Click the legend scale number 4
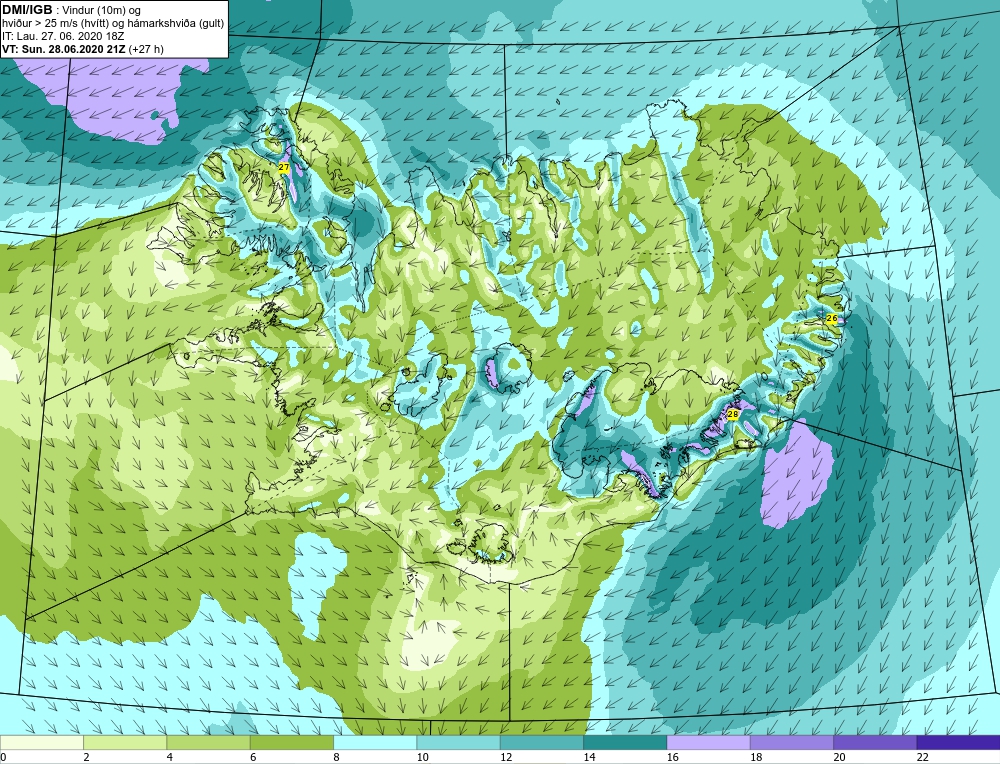This screenshot has width=1000, height=764. tap(170, 757)
